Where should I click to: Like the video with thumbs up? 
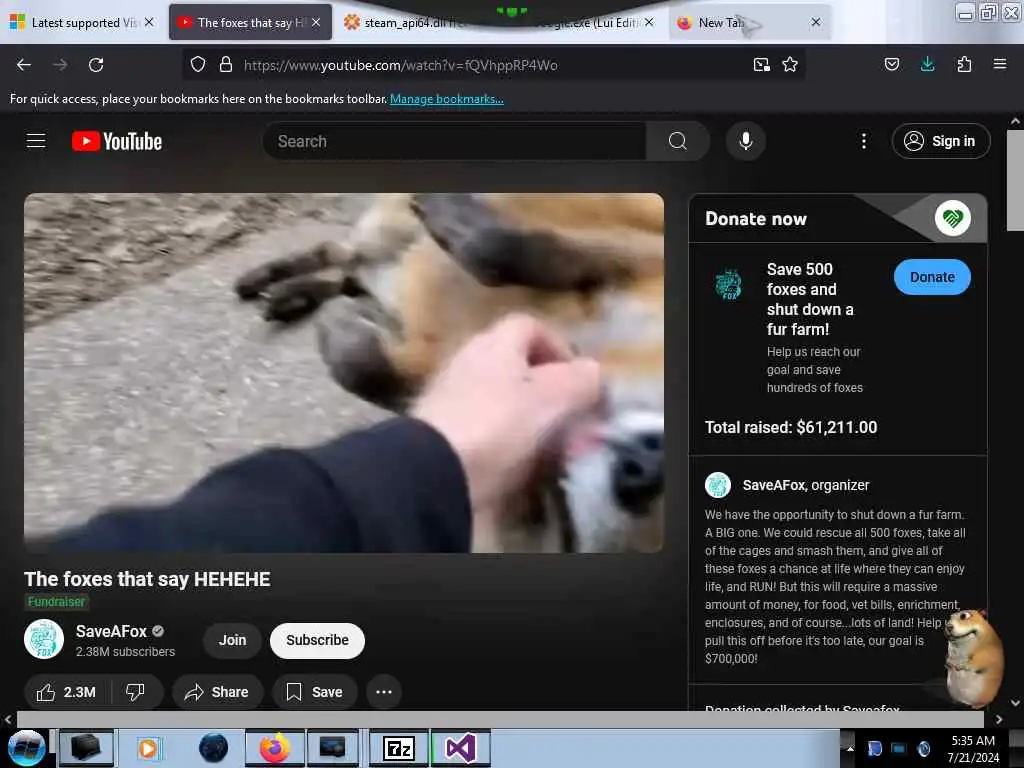pyautogui.click(x=67, y=692)
